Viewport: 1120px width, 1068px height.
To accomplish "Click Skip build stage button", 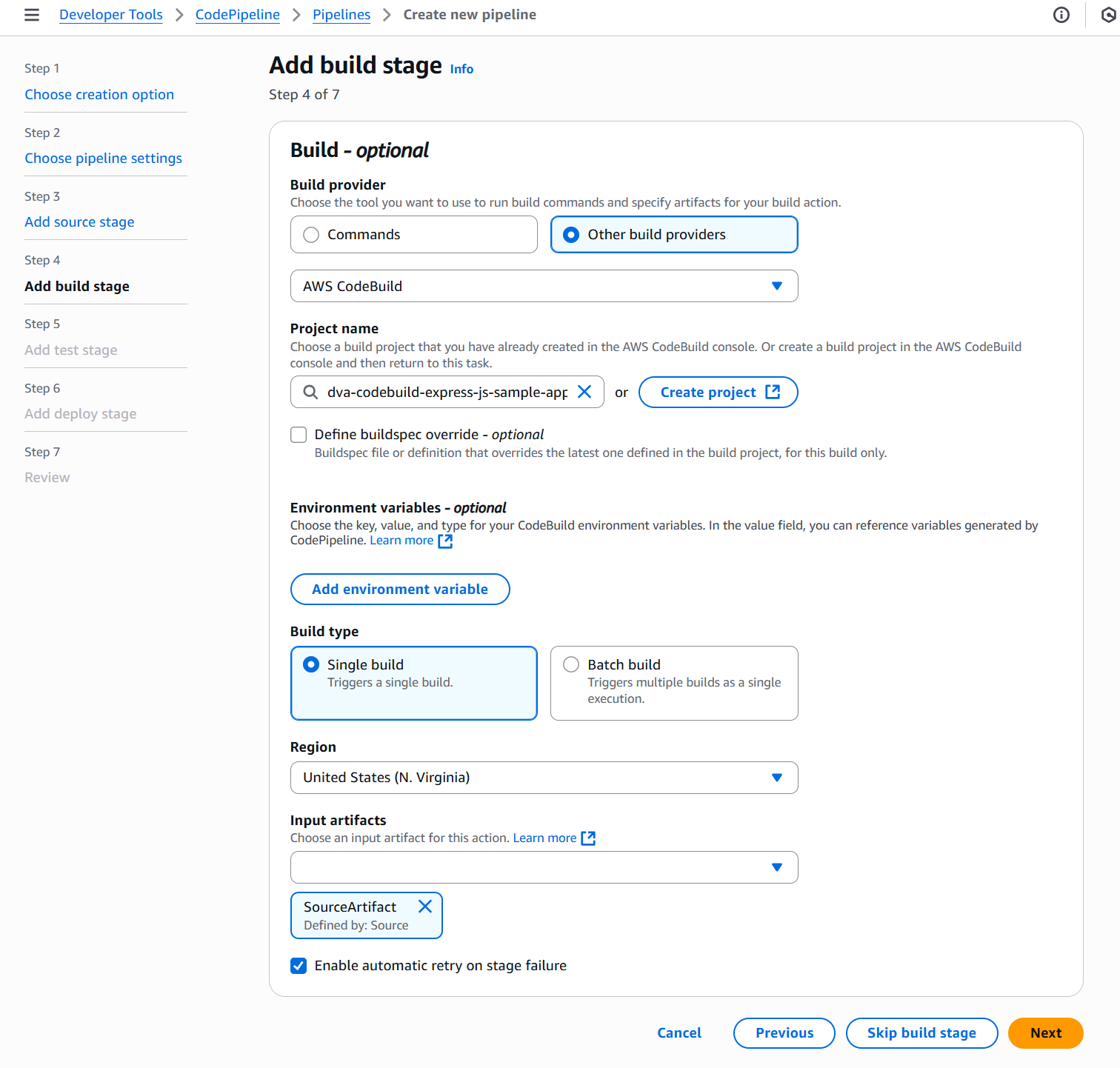I will click(921, 1033).
